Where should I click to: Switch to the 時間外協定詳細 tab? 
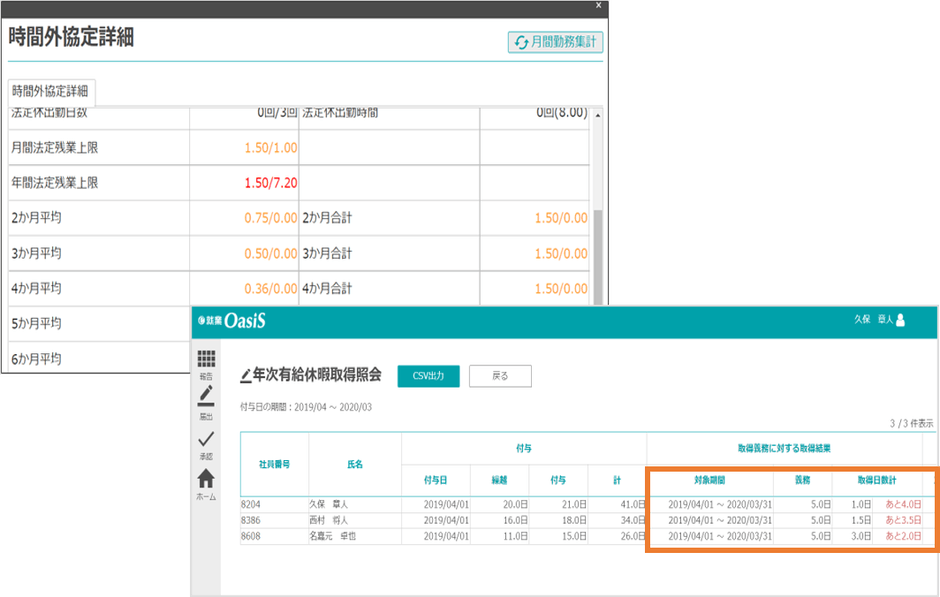pyautogui.click(x=50, y=91)
